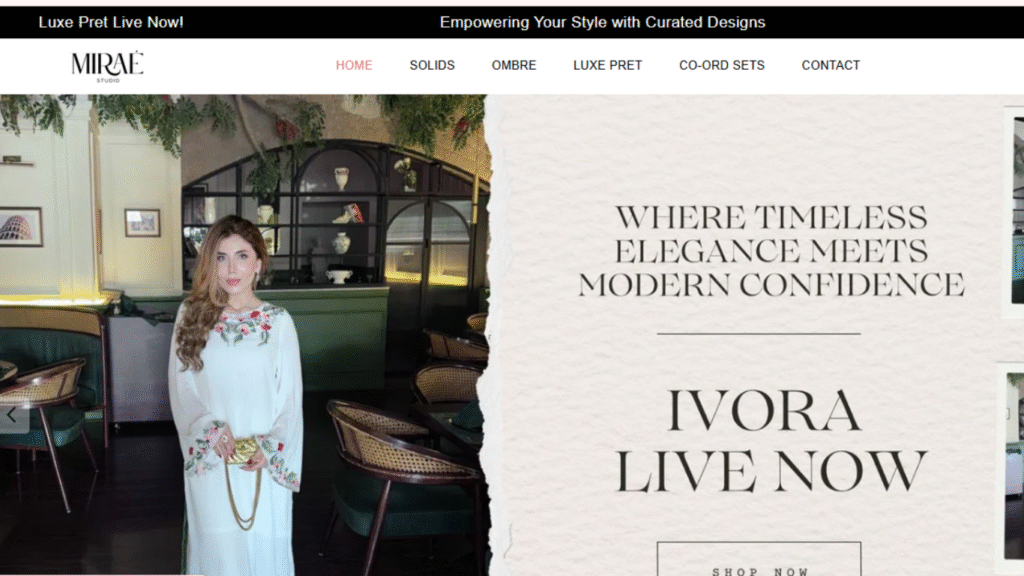Select Luxe Pret in the navigation bar
Image resolution: width=1024 pixels, height=576 pixels.
[x=607, y=65]
